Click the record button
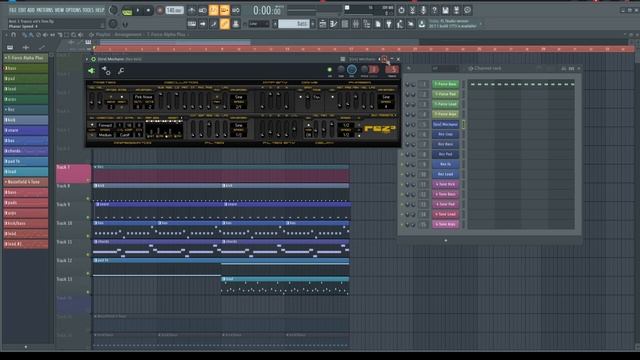Viewport: 640px width, 360px height. [160, 11]
